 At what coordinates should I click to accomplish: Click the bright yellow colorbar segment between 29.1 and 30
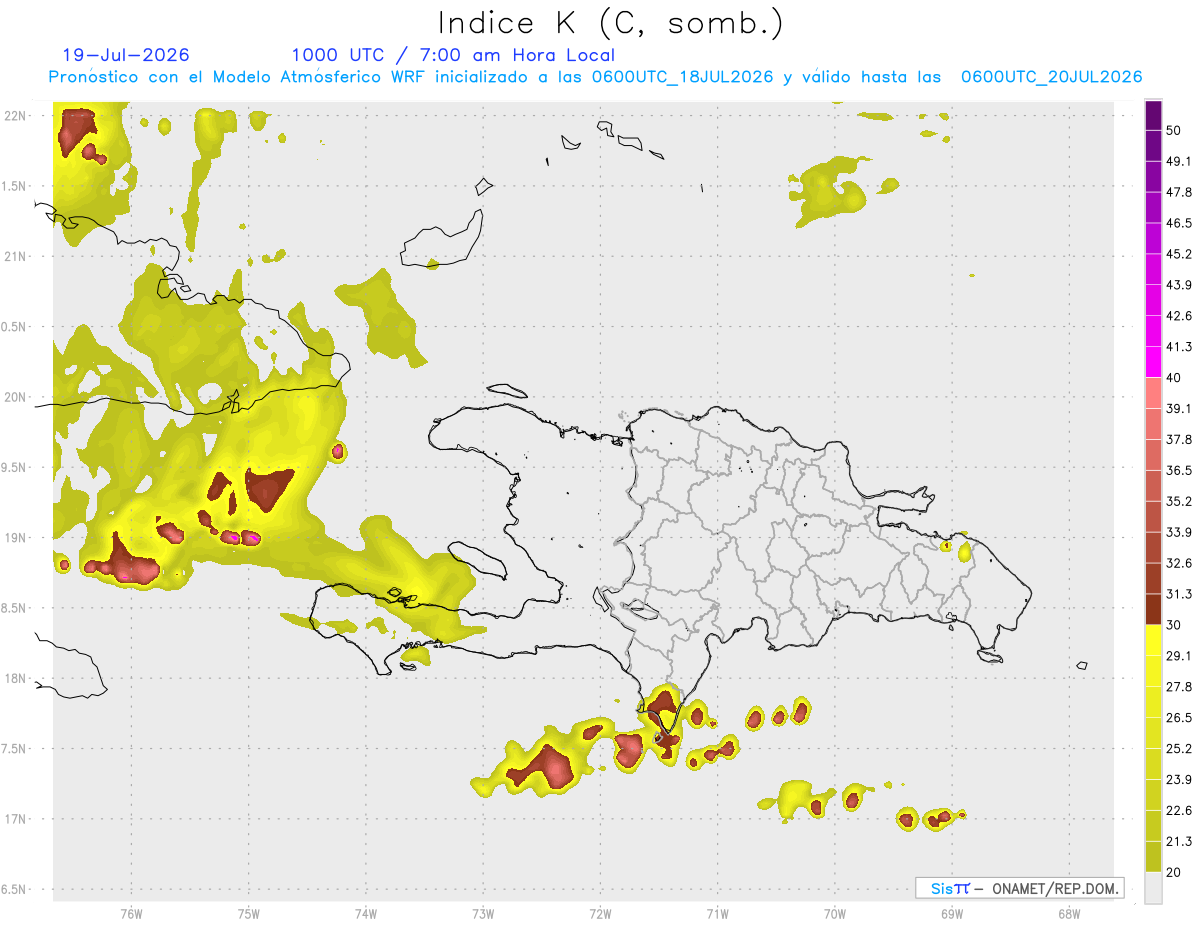1153,641
